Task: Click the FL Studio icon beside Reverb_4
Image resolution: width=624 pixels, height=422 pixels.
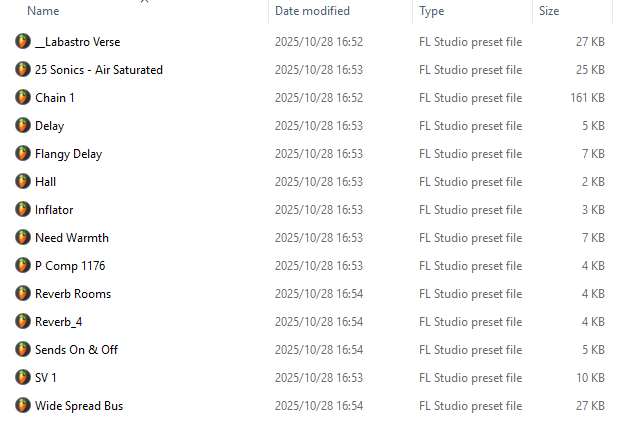Action: (x=23, y=321)
